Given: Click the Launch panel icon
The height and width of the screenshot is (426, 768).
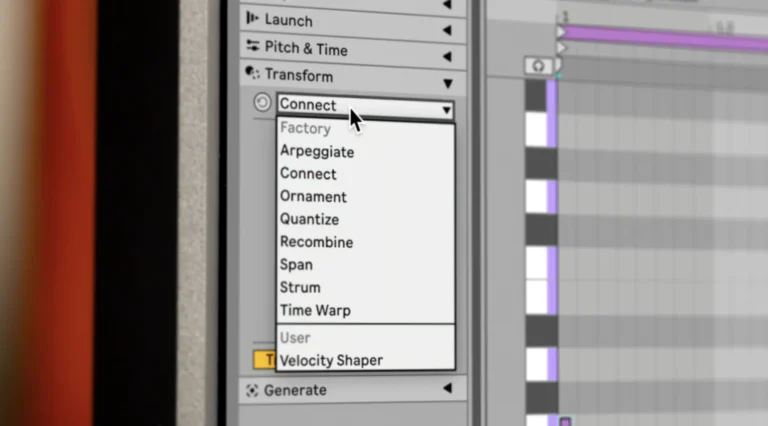Looking at the screenshot, I should [252, 19].
